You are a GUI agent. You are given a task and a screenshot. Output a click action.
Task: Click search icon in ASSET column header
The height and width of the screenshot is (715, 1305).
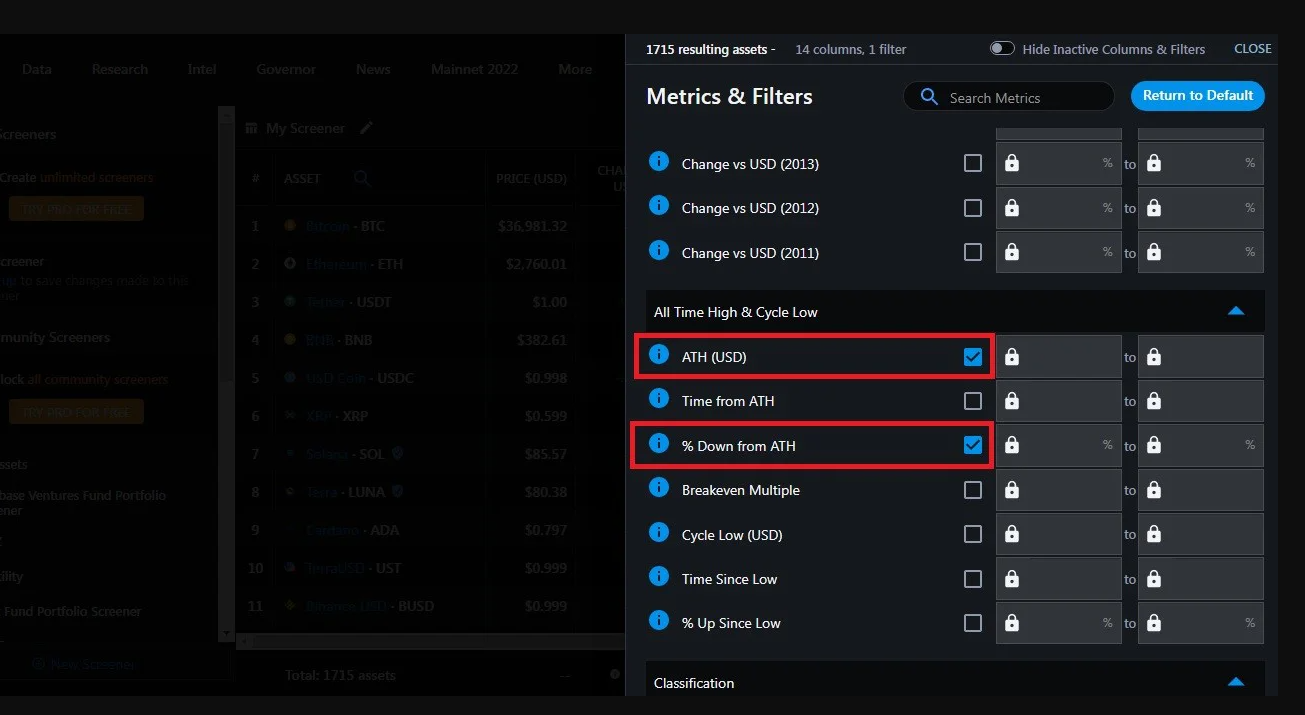(362, 178)
